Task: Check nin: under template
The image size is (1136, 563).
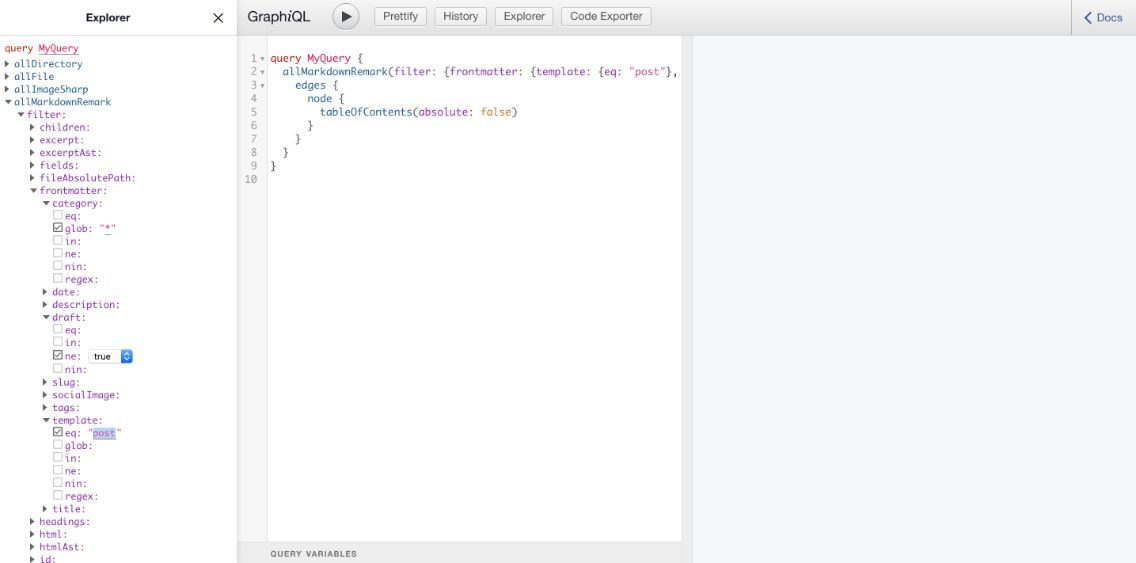Action: [58, 483]
